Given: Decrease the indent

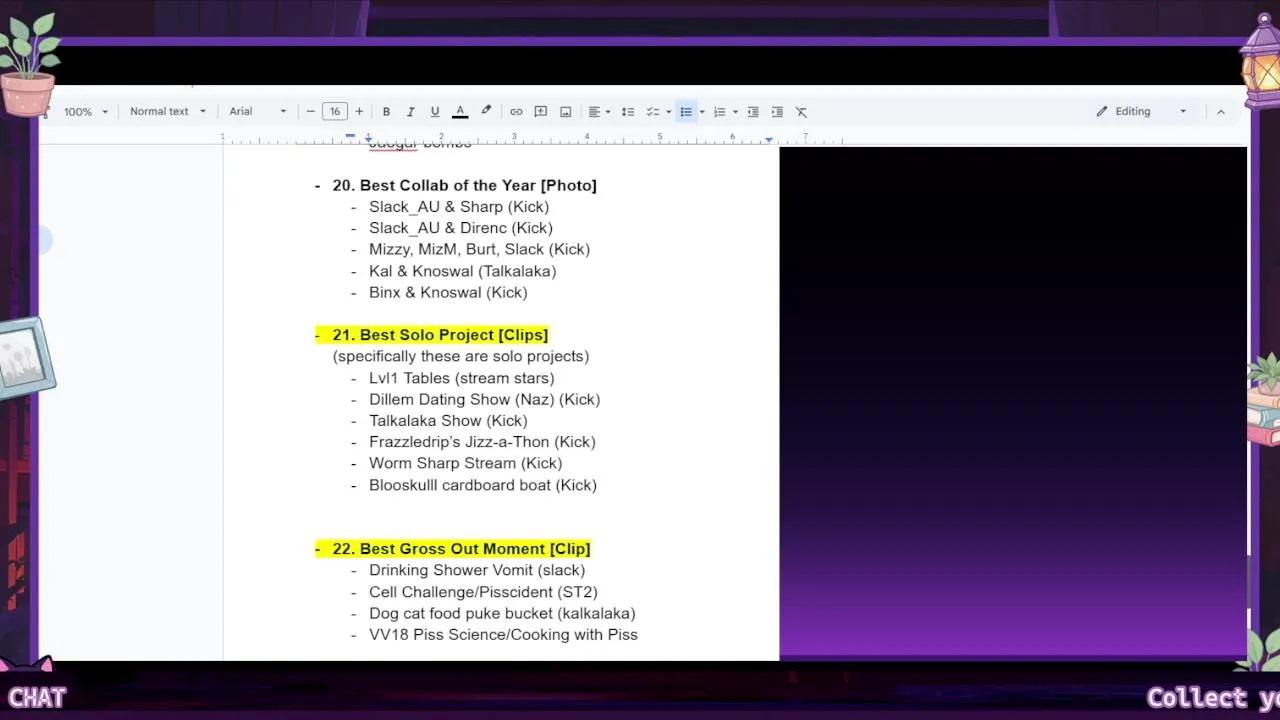Looking at the screenshot, I should [753, 112].
